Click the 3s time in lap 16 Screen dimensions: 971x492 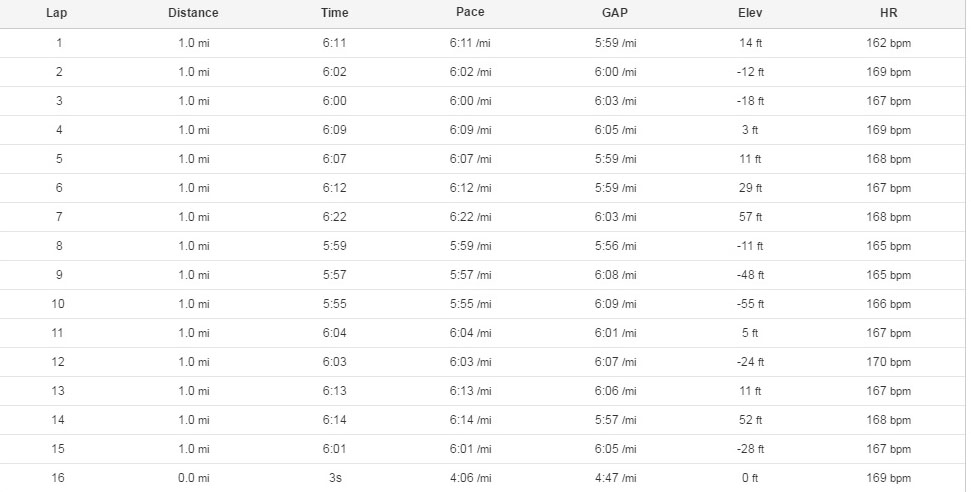(x=335, y=478)
